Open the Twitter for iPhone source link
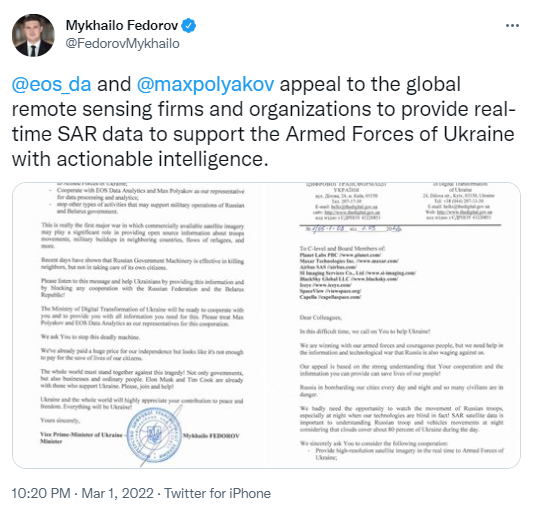534x512 pixels. (x=217, y=493)
